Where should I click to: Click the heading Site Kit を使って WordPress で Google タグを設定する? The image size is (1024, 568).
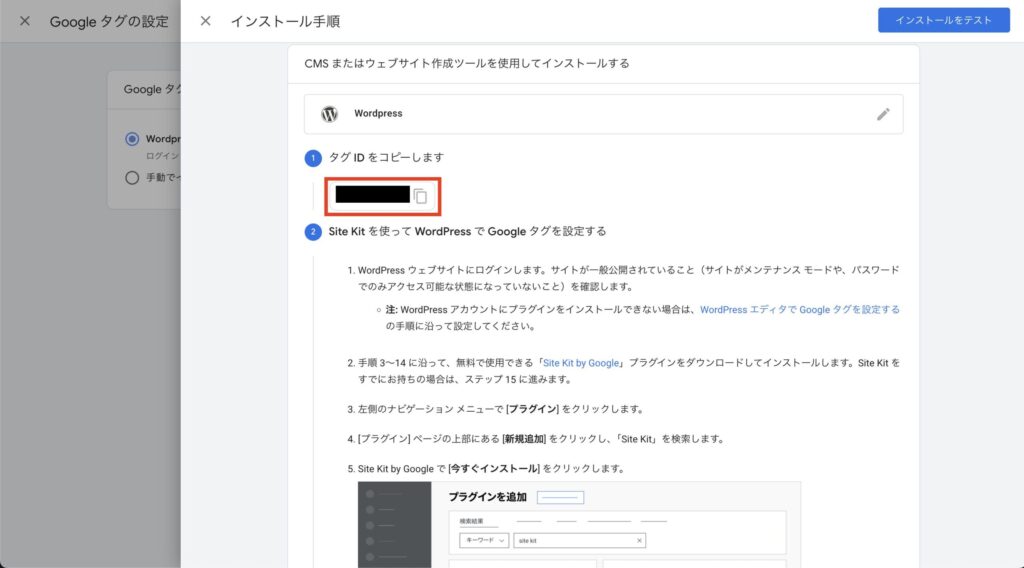(x=467, y=232)
